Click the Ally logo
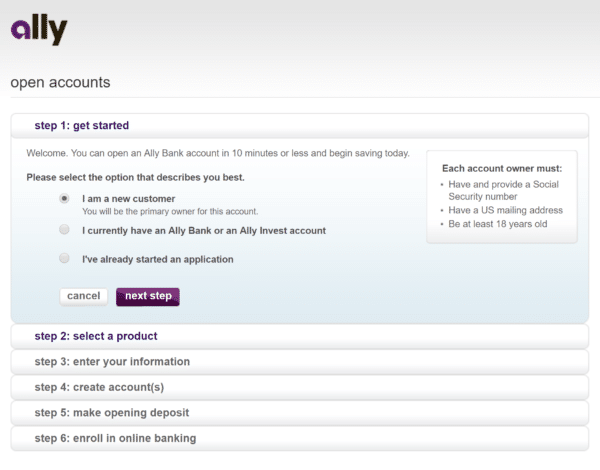Screen dimensions: 600x470 click(39, 29)
